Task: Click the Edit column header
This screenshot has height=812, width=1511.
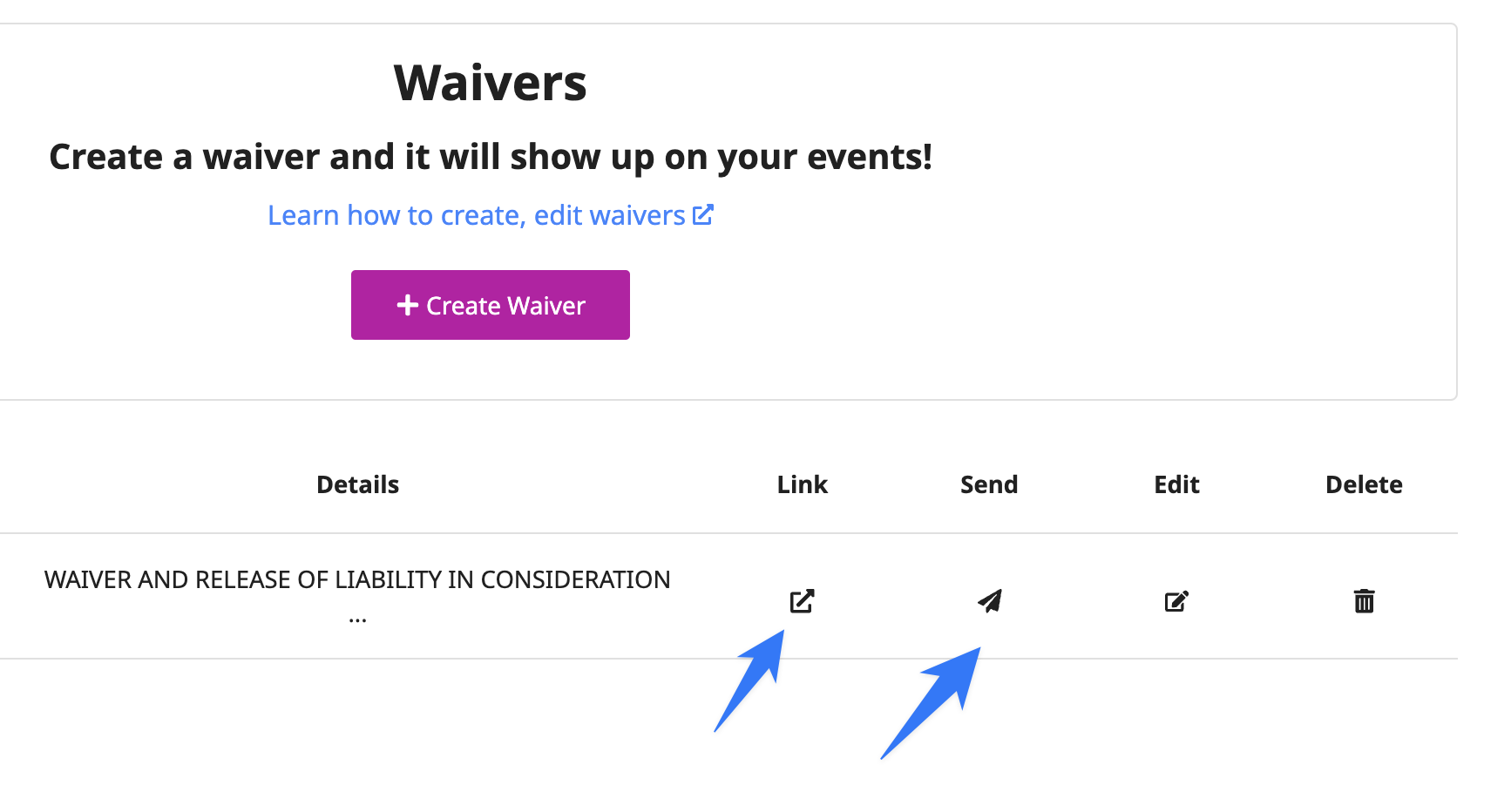Action: coord(1176,484)
